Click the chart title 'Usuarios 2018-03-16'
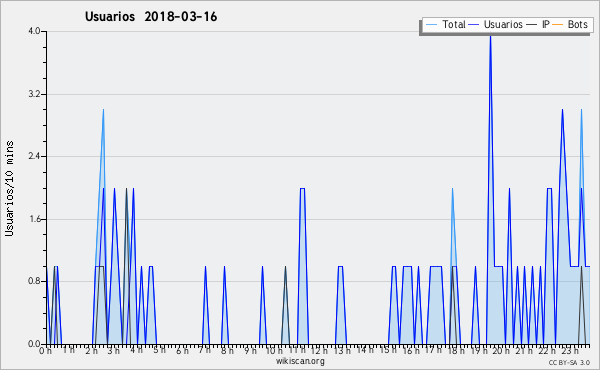 [x=151, y=17]
